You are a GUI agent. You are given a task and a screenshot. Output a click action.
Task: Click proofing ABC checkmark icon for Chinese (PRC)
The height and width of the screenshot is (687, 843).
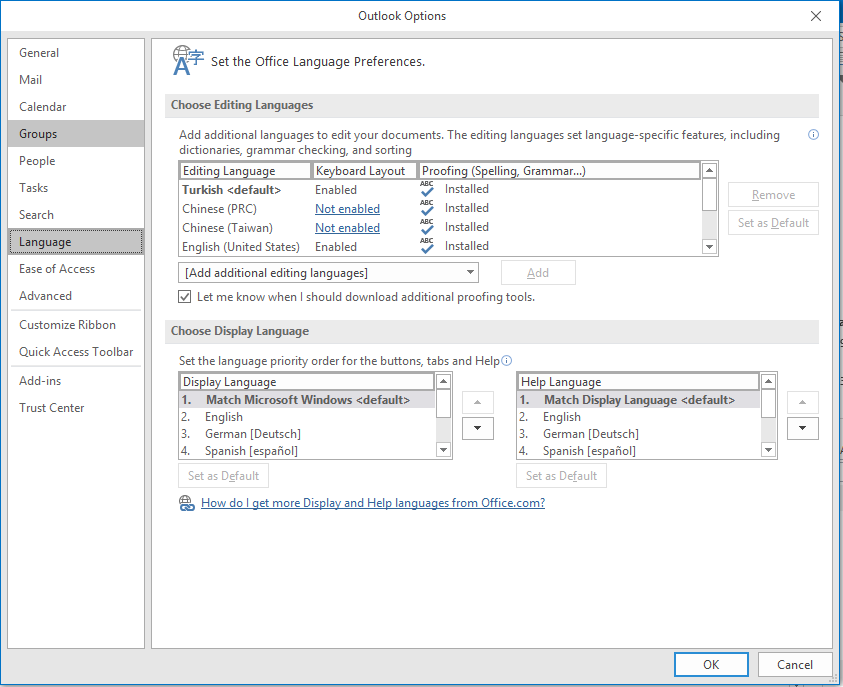[x=427, y=208]
